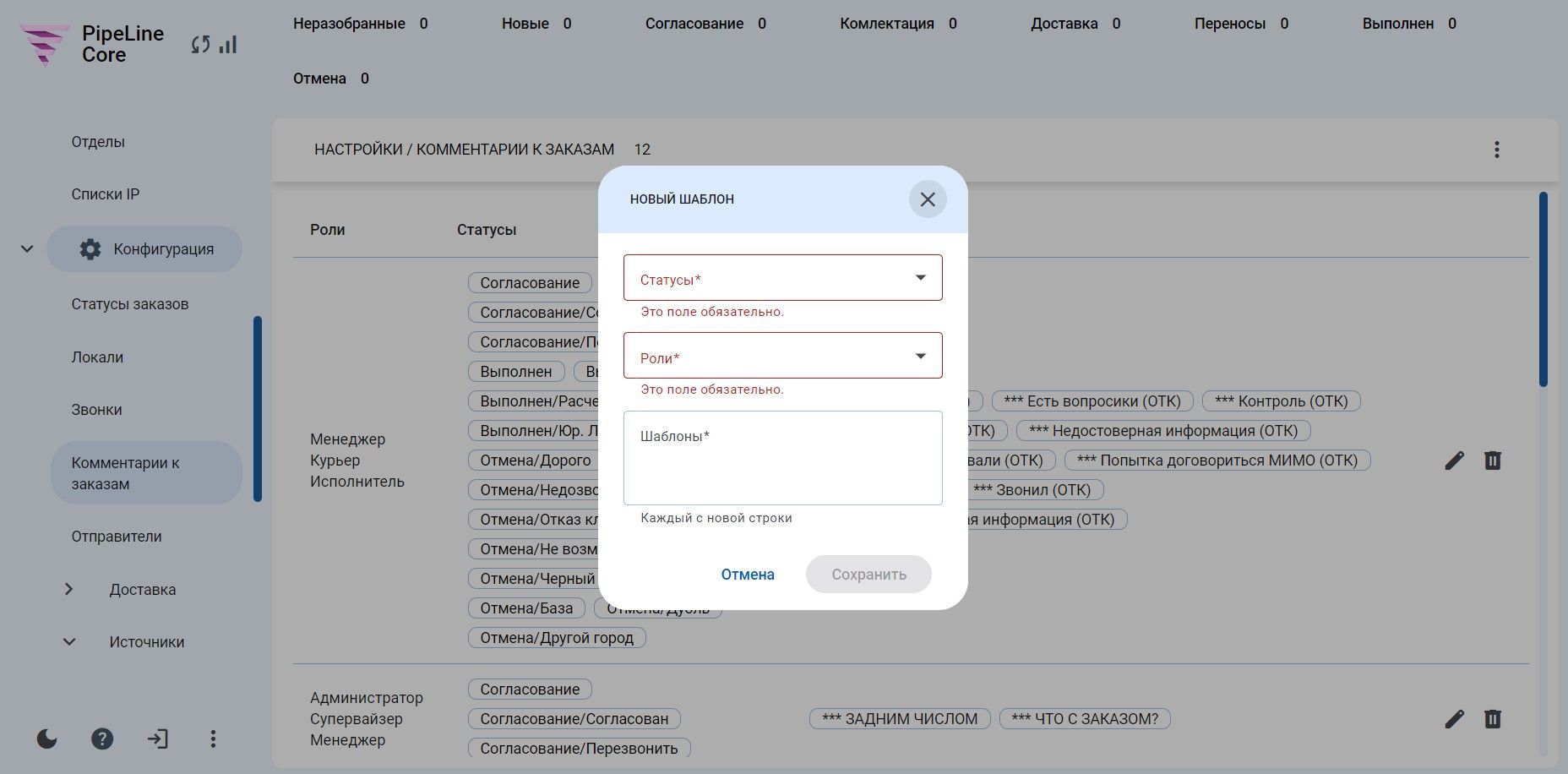Collapse the Источники submenu
This screenshot has width=1568, height=774.
pyautogui.click(x=69, y=642)
